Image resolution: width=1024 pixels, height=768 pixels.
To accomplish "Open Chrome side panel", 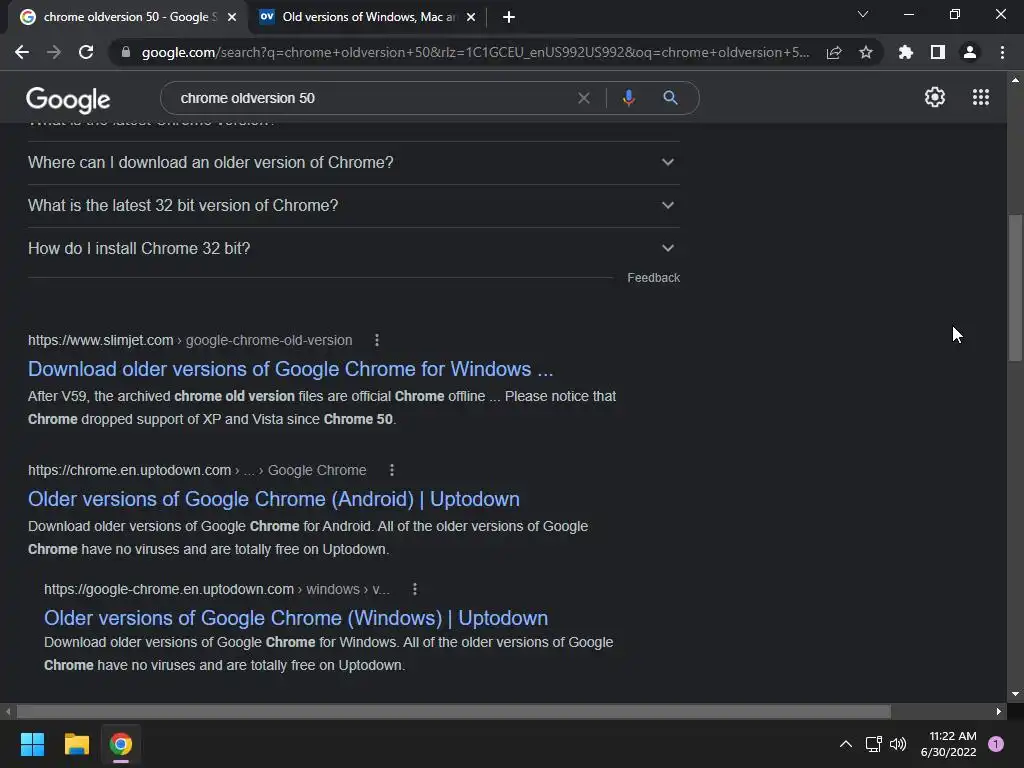I will point(938,52).
